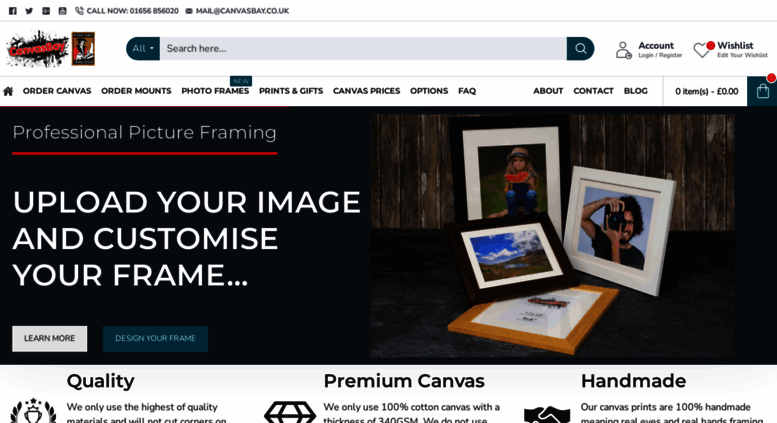Click the magnifier search button

580,49
